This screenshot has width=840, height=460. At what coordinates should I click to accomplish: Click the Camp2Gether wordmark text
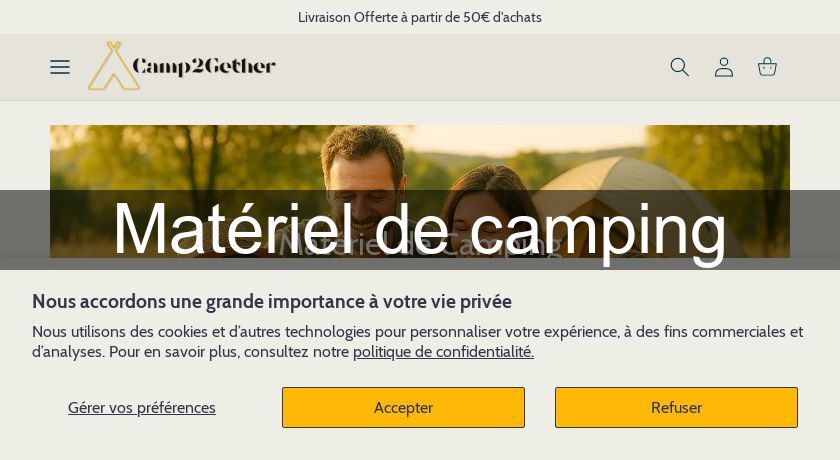(204, 67)
